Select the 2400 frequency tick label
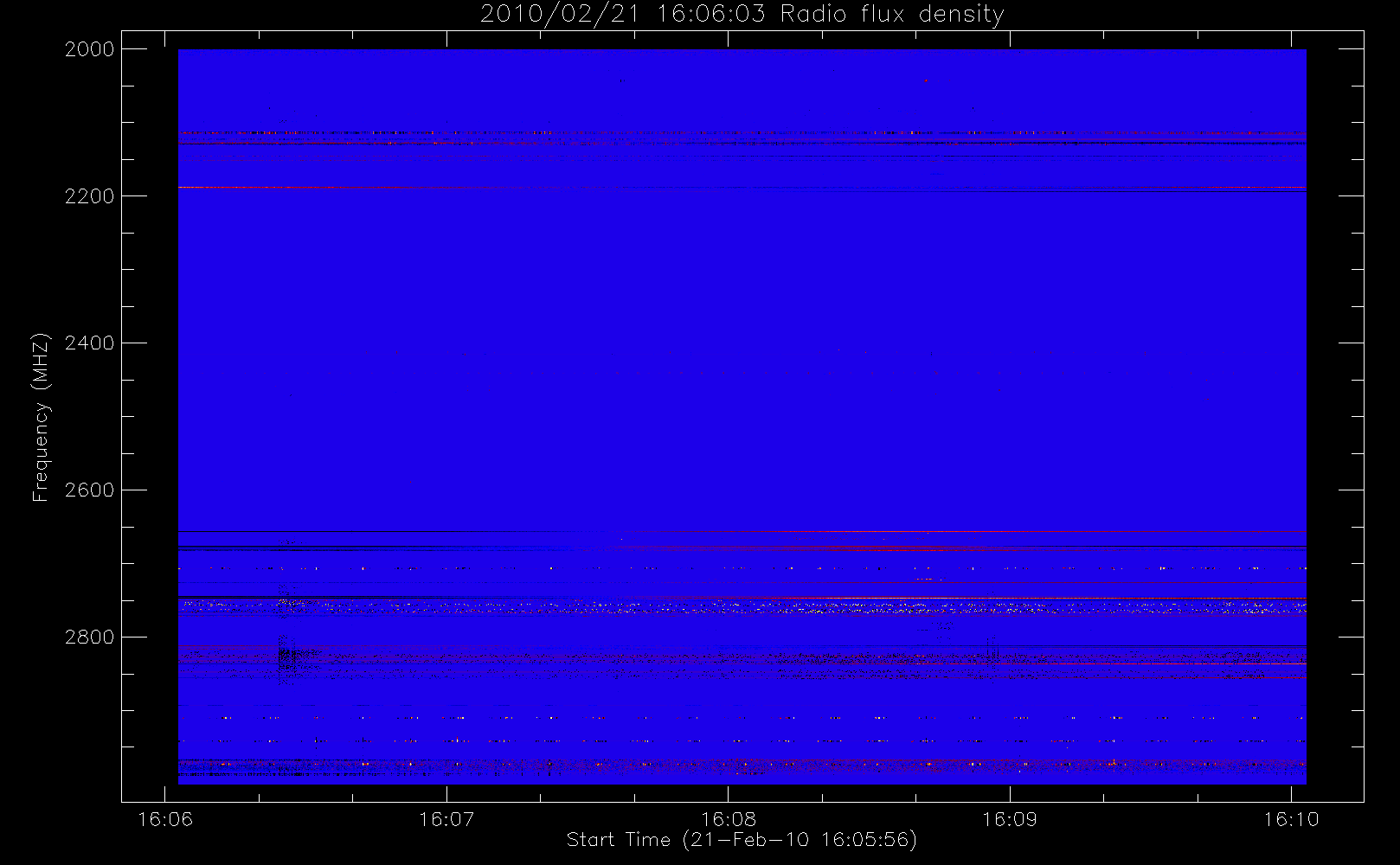 90,343
